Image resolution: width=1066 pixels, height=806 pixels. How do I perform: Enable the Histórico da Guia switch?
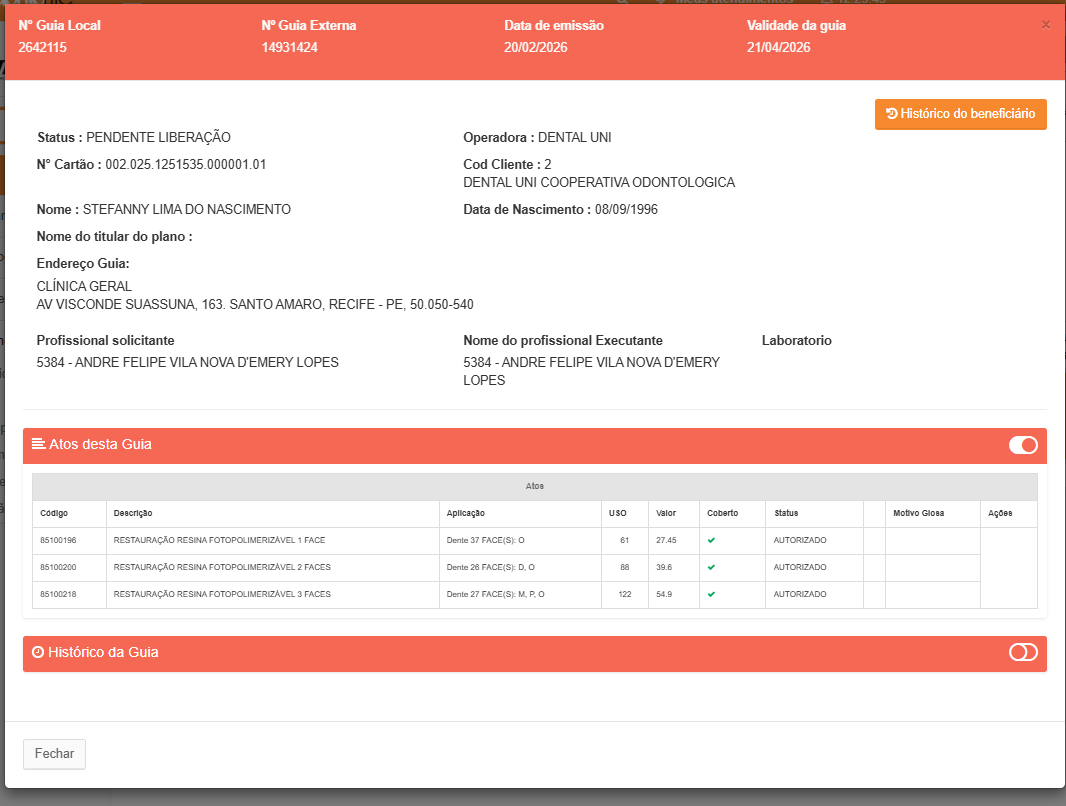click(1022, 653)
